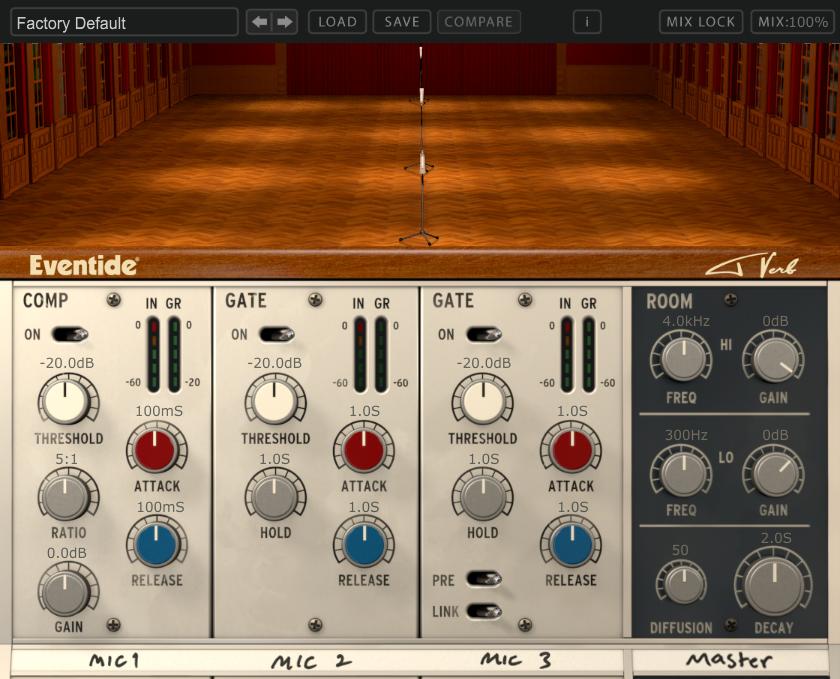
Task: Toggle the MIX LOCK button
Action: [x=701, y=22]
